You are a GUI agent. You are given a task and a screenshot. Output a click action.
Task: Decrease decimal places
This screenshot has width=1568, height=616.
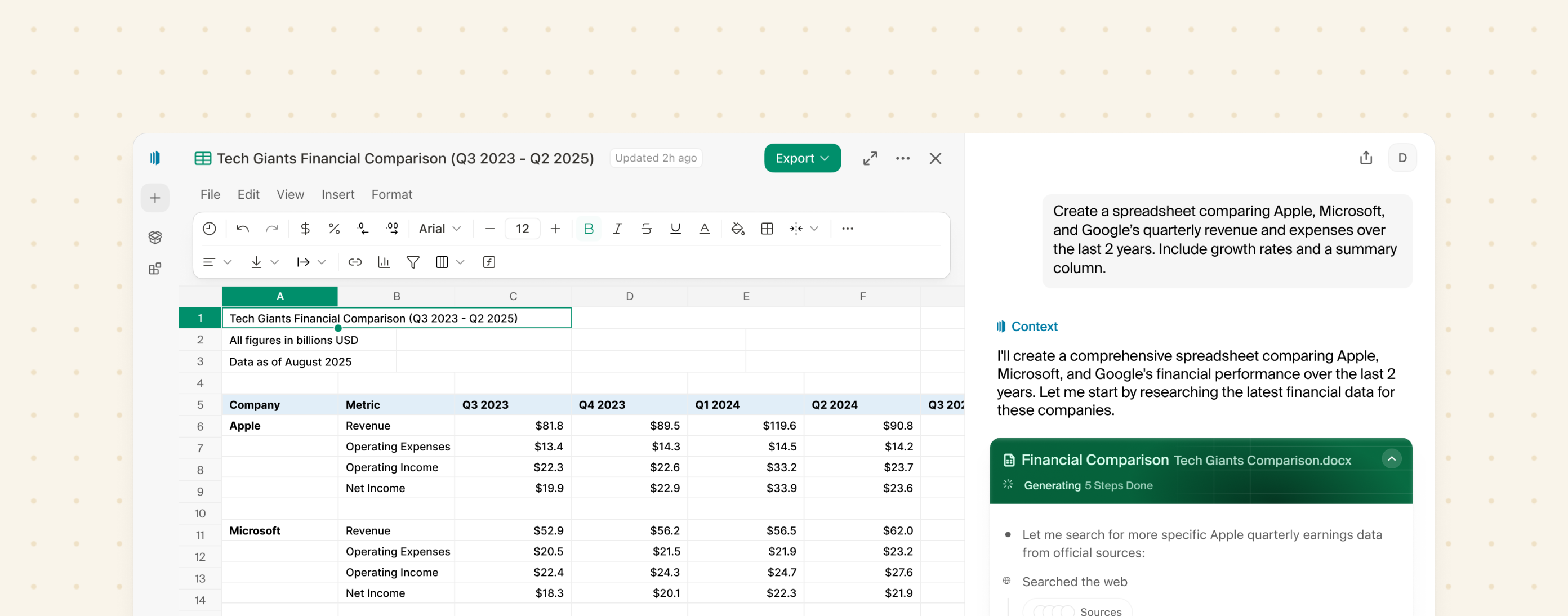pos(363,229)
